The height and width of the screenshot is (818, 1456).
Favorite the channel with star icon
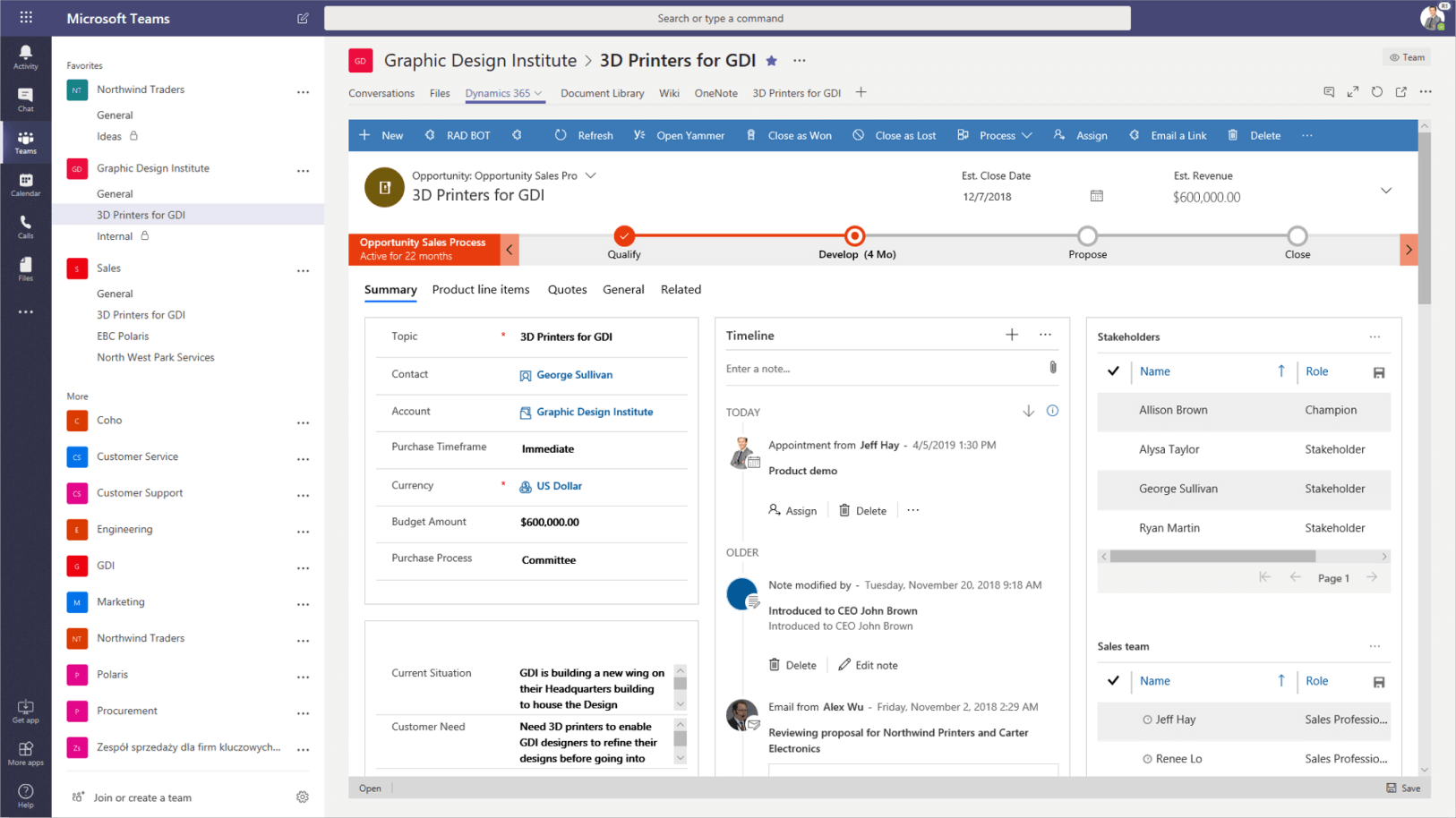pyautogui.click(x=772, y=61)
